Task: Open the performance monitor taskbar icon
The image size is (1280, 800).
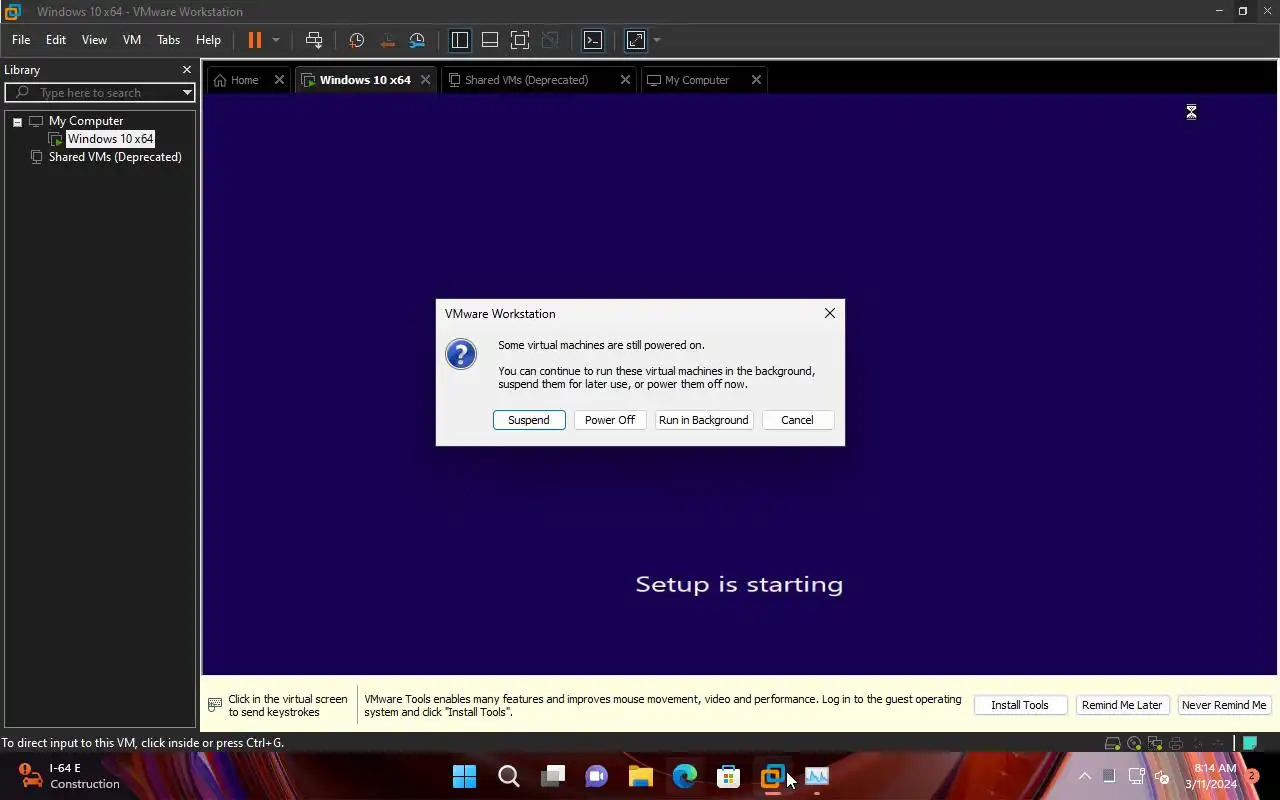Action: pos(817,776)
